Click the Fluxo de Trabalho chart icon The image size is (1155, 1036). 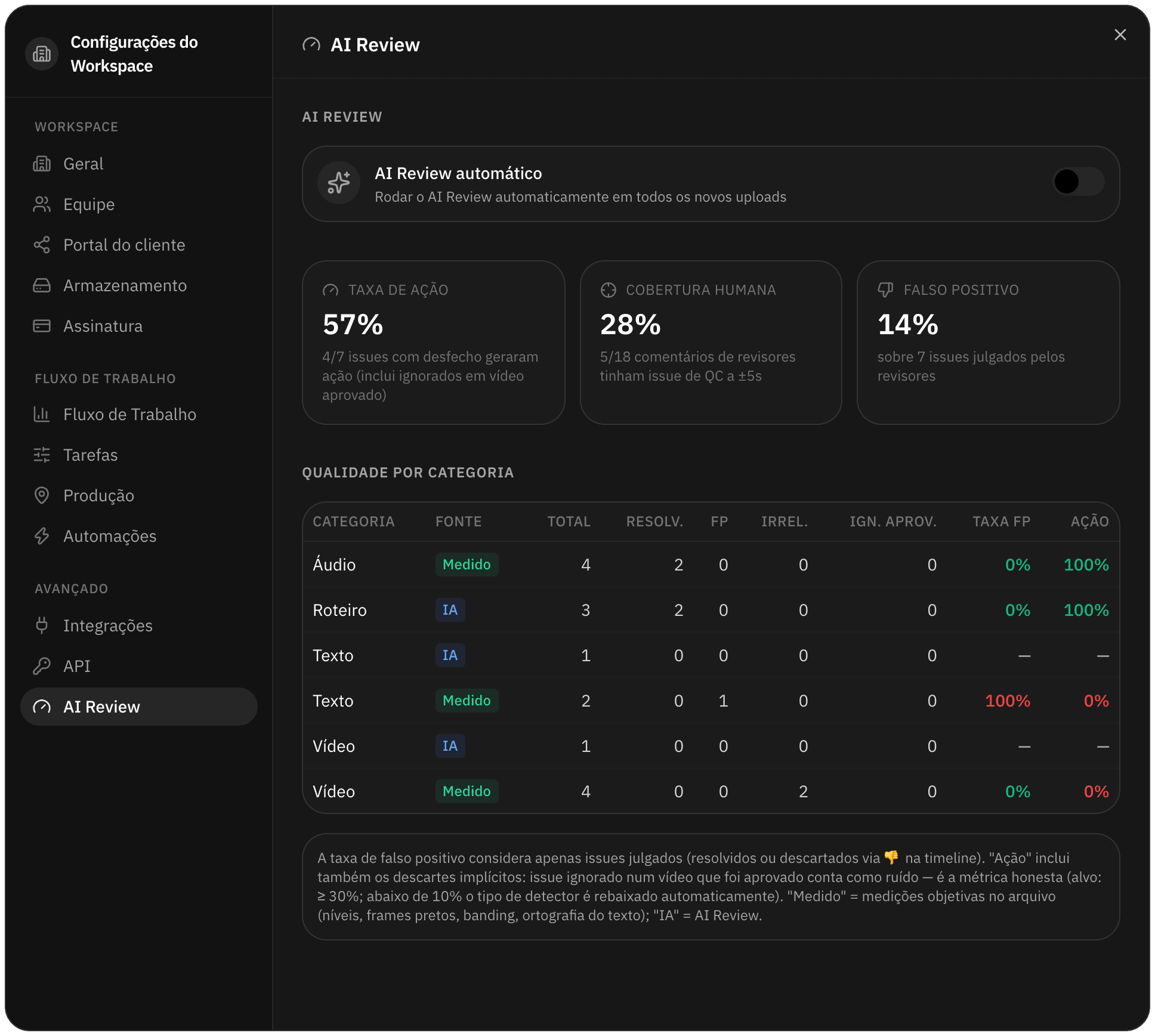click(x=42, y=414)
